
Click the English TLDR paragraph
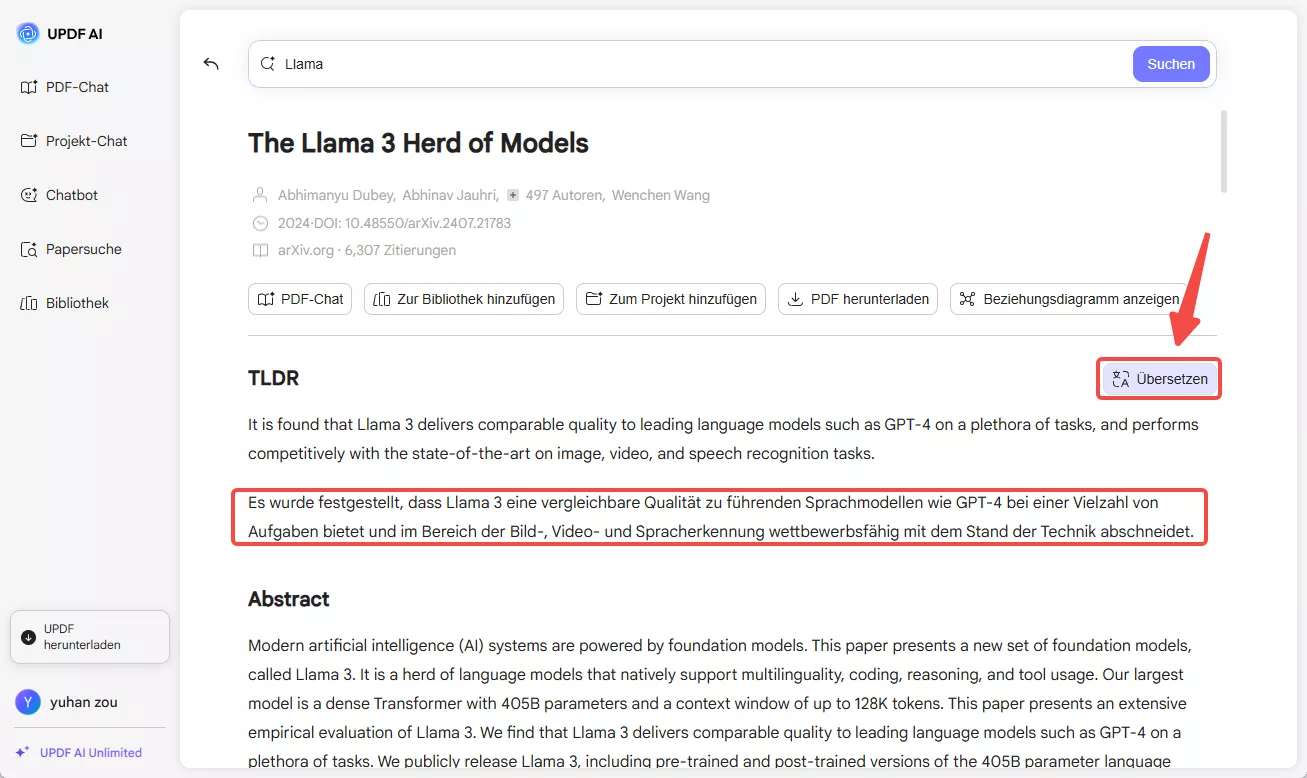[x=723, y=439]
